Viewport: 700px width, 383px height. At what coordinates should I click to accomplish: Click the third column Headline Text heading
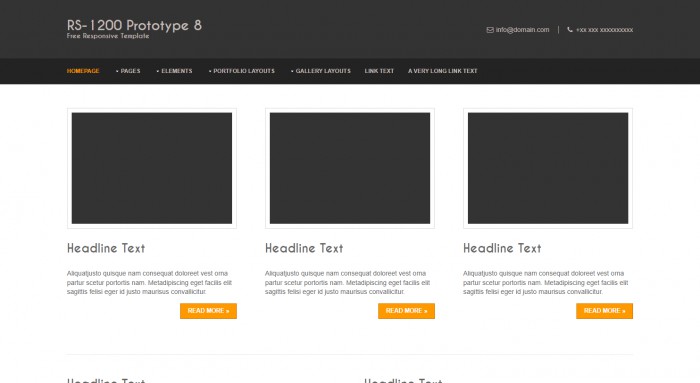(502, 248)
